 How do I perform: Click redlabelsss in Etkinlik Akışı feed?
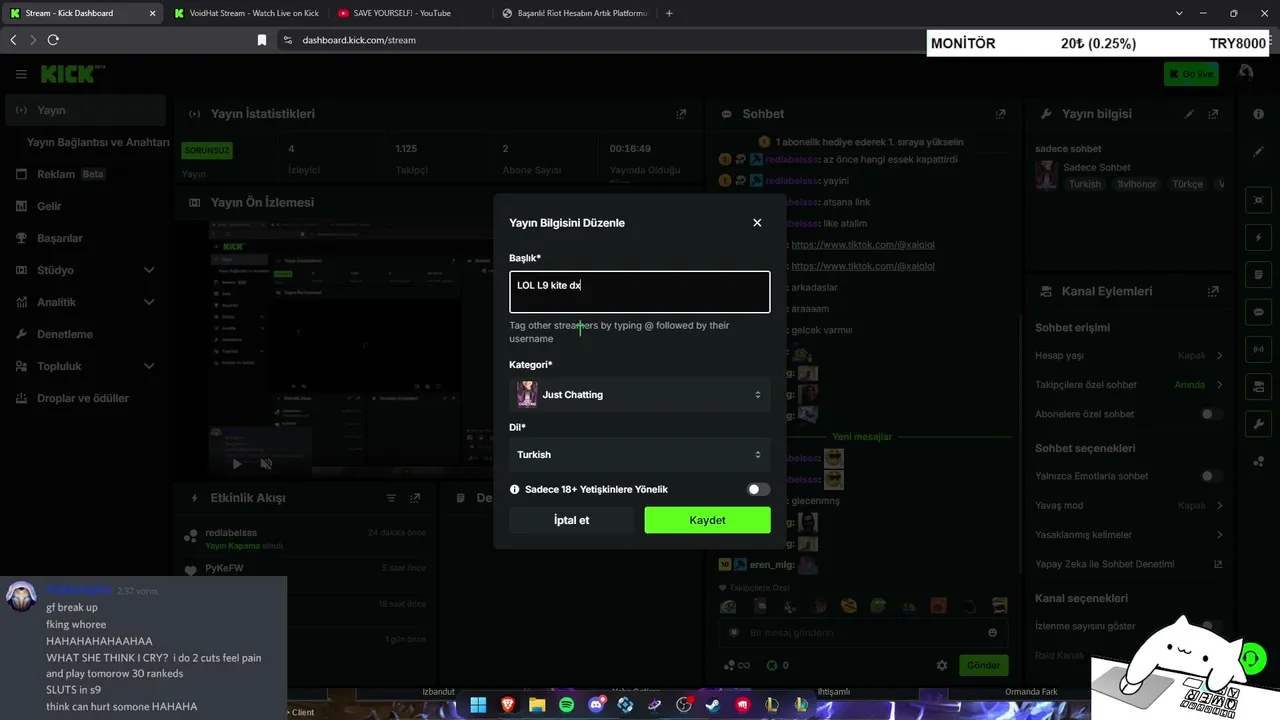231,533
